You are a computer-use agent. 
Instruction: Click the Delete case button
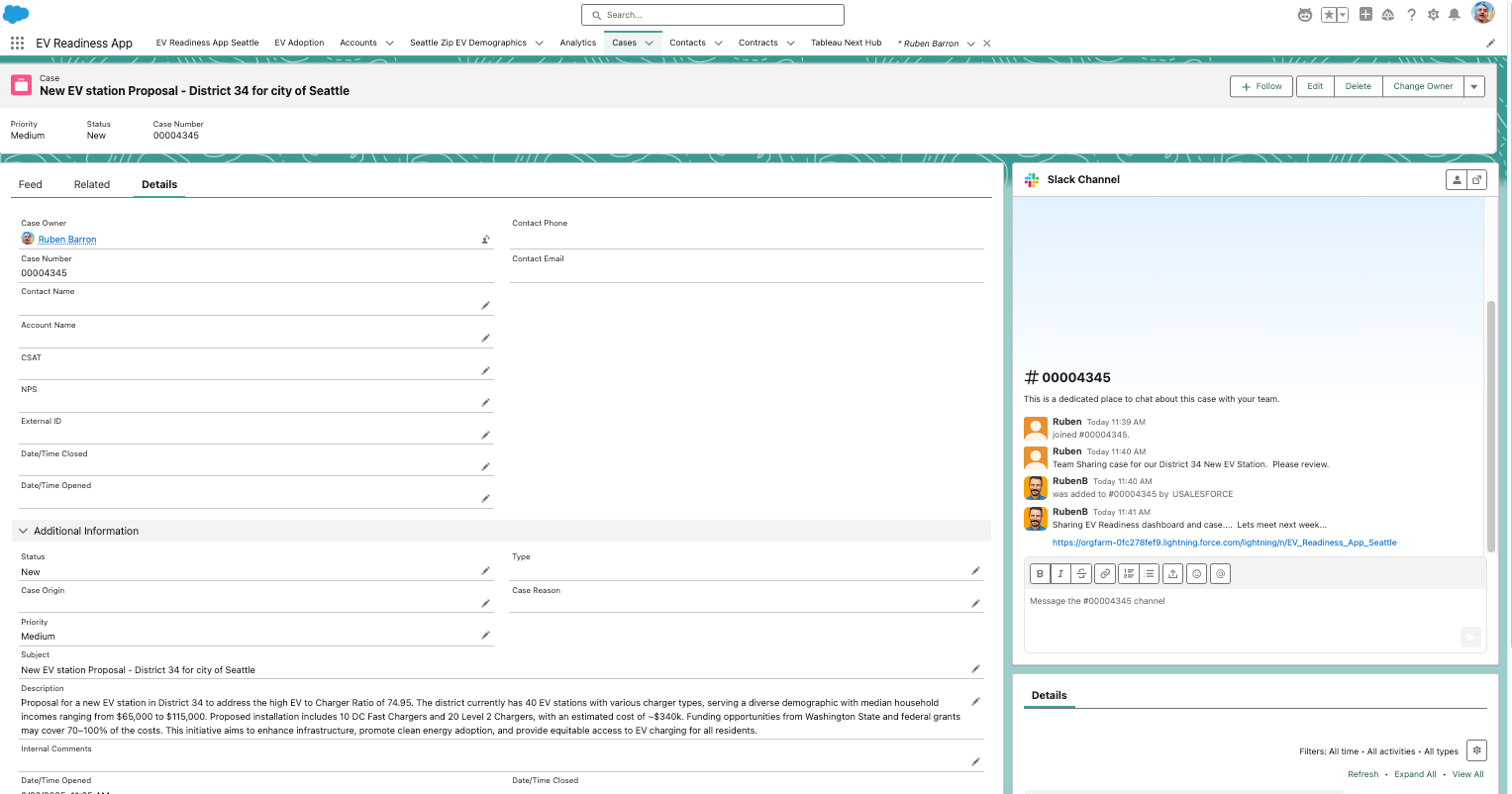click(1359, 86)
